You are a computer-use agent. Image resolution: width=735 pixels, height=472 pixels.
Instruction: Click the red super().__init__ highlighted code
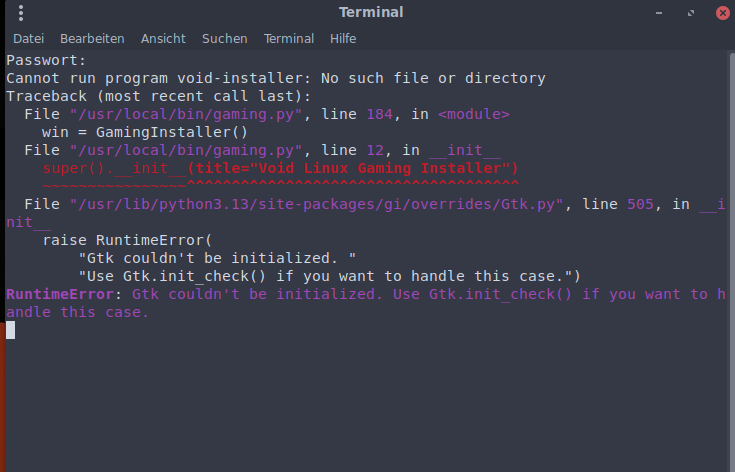(279, 168)
